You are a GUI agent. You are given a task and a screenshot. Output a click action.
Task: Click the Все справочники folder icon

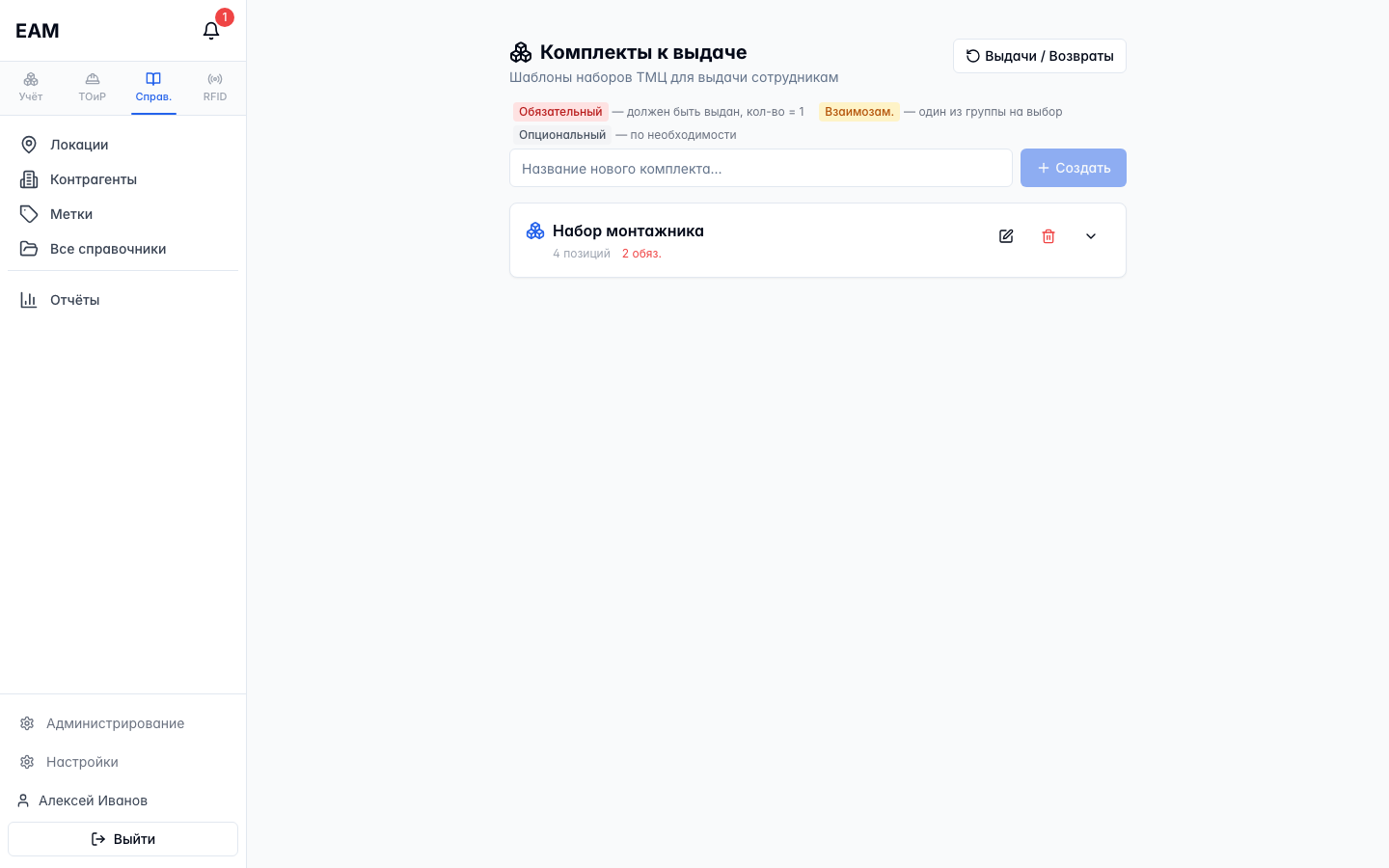click(x=29, y=249)
